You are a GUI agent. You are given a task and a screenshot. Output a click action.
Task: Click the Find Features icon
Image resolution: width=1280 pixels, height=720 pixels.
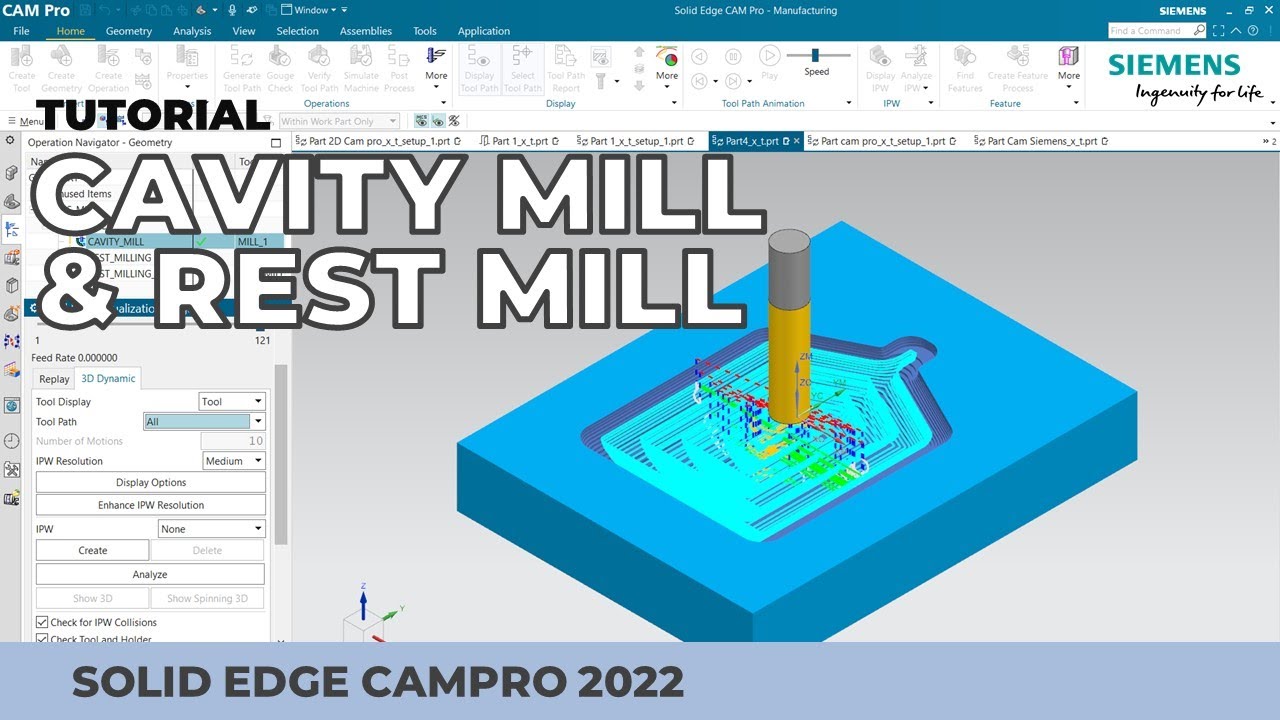[965, 57]
